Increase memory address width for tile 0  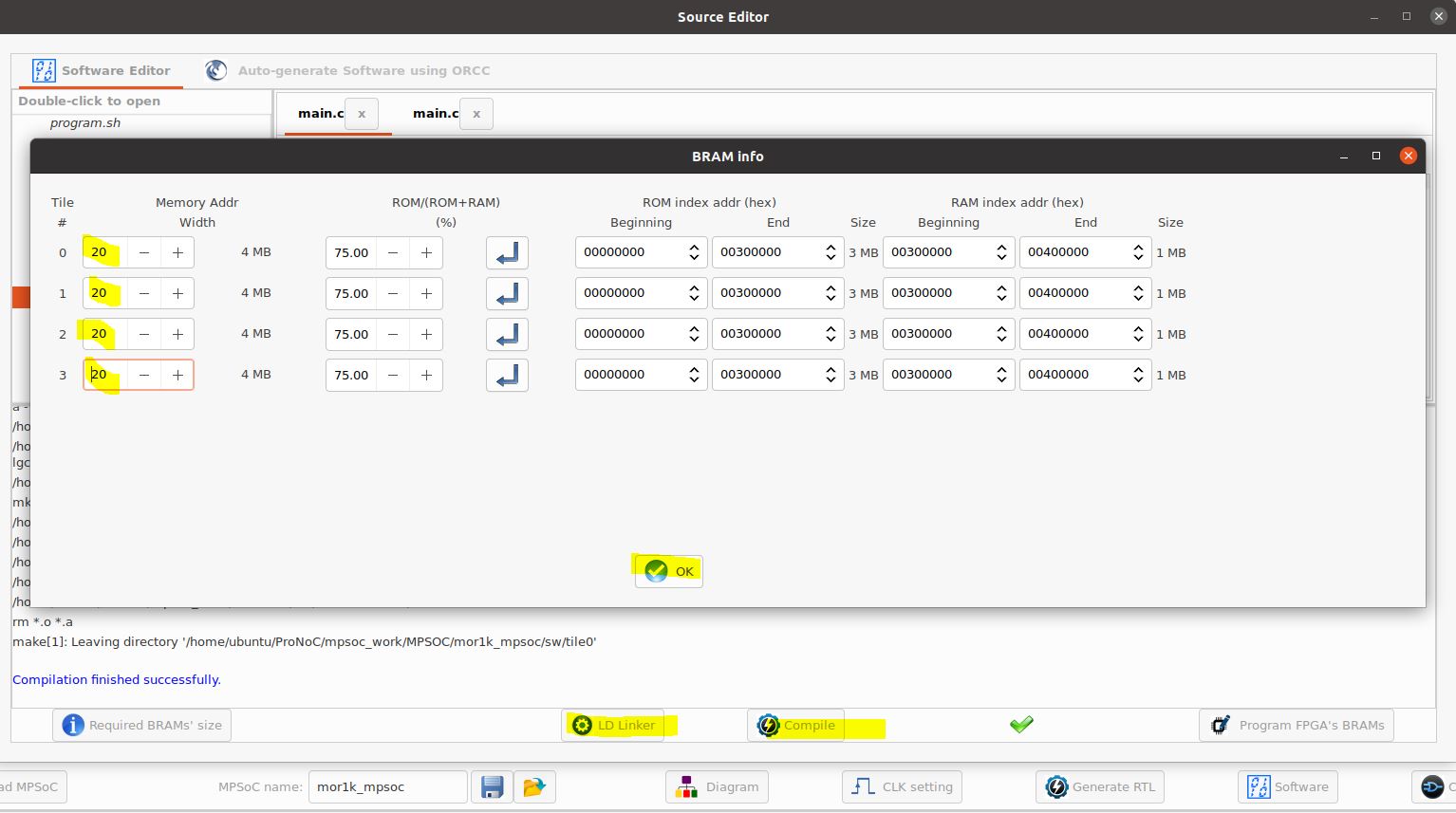[x=177, y=252]
